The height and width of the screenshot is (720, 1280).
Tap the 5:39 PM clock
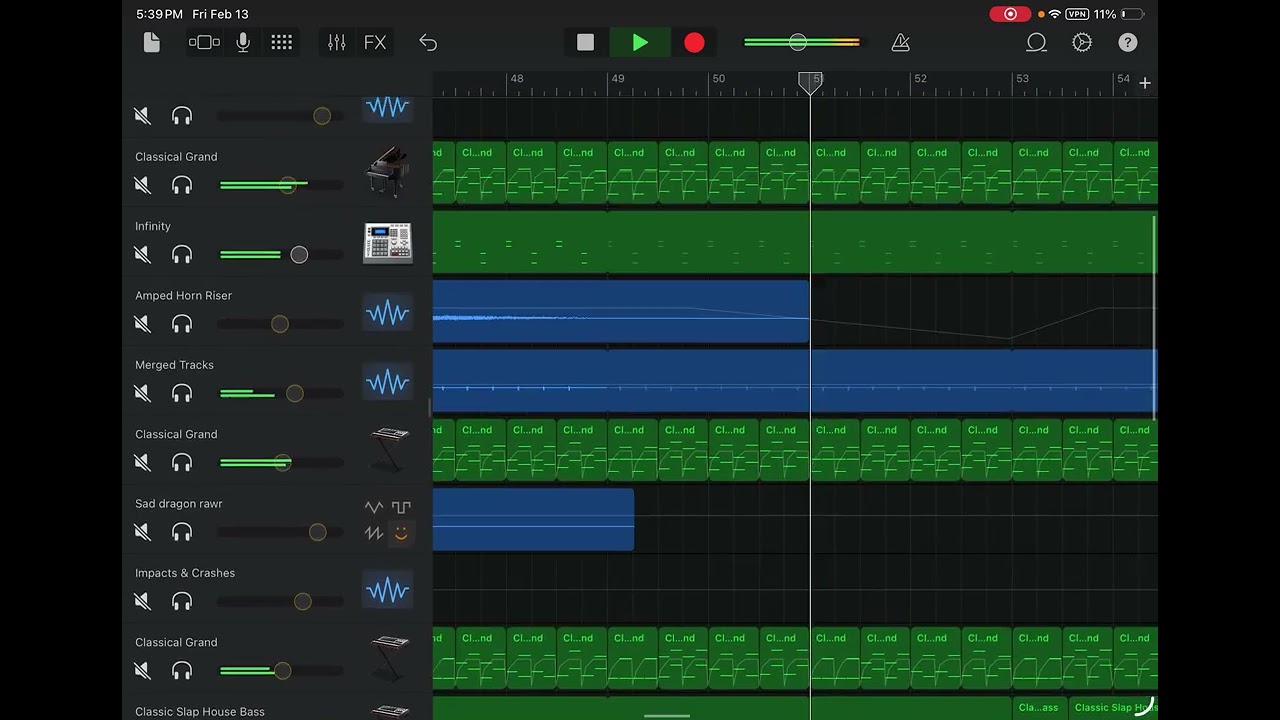(159, 14)
